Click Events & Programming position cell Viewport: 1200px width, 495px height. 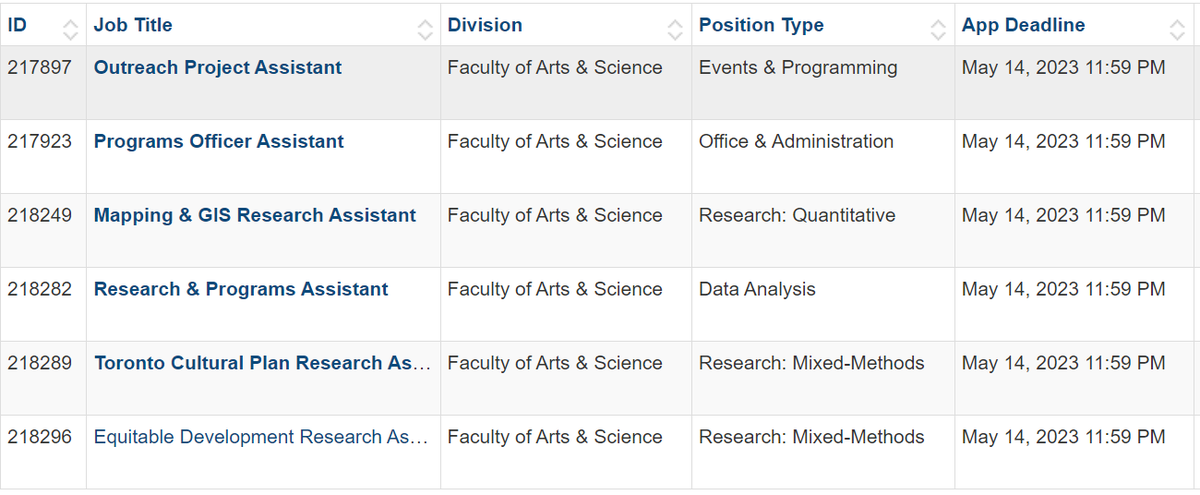pos(798,68)
